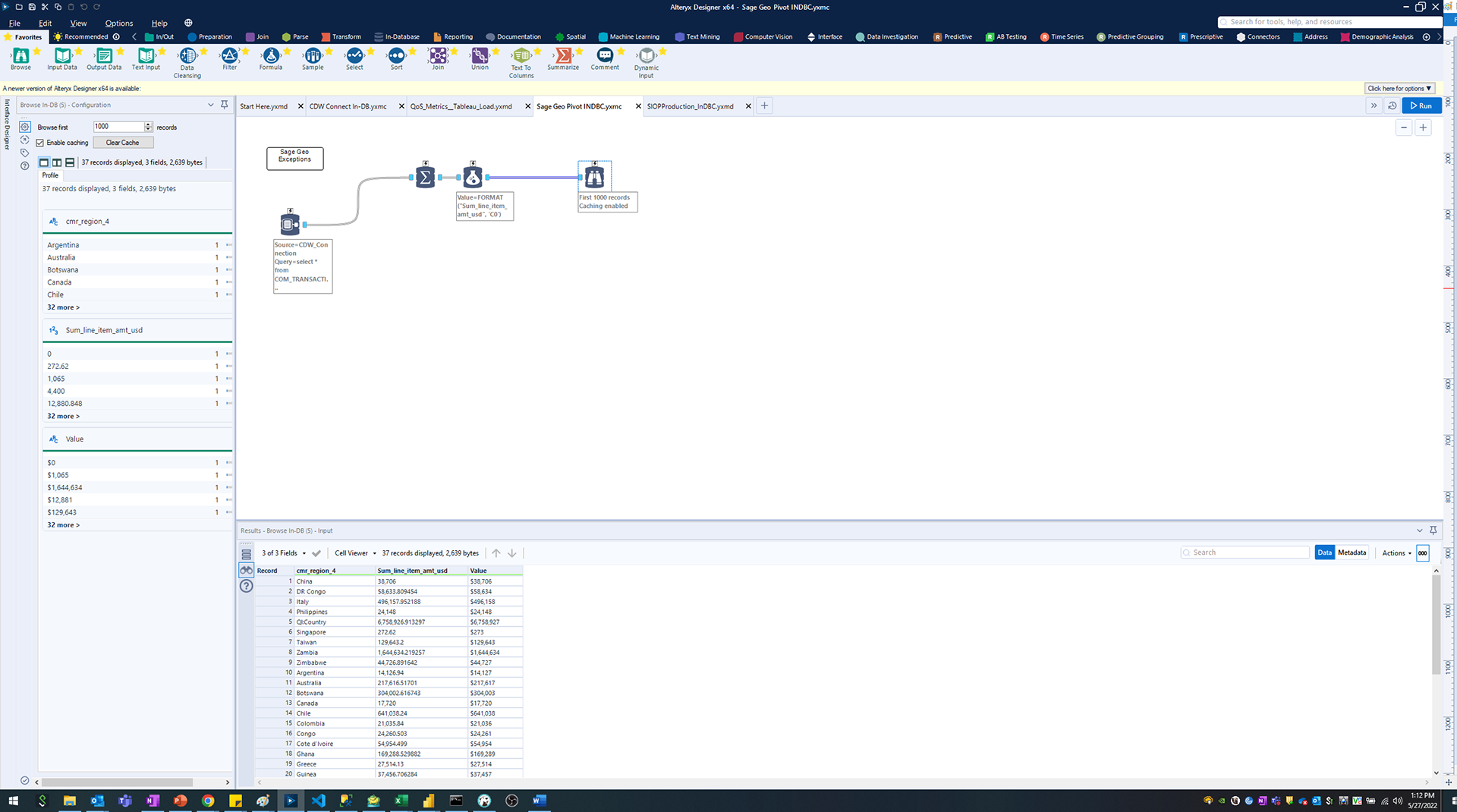Choose the Dynamic Input tool
The width and height of the screenshot is (1457, 812).
647,63
